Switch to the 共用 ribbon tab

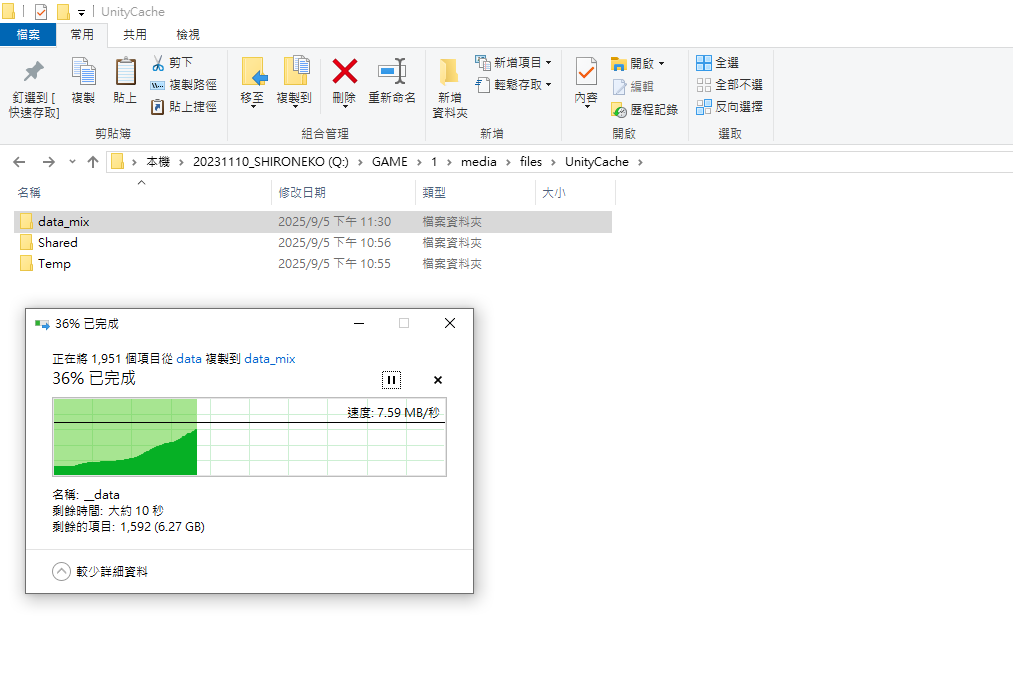pos(135,34)
